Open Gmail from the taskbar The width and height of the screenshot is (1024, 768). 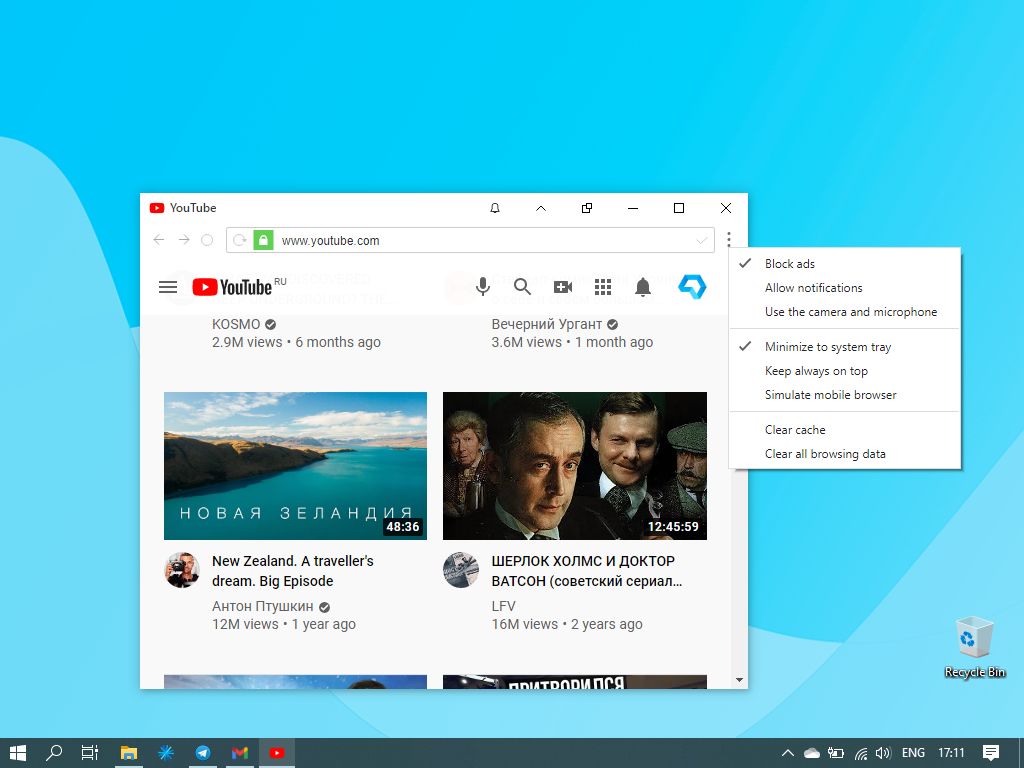240,753
